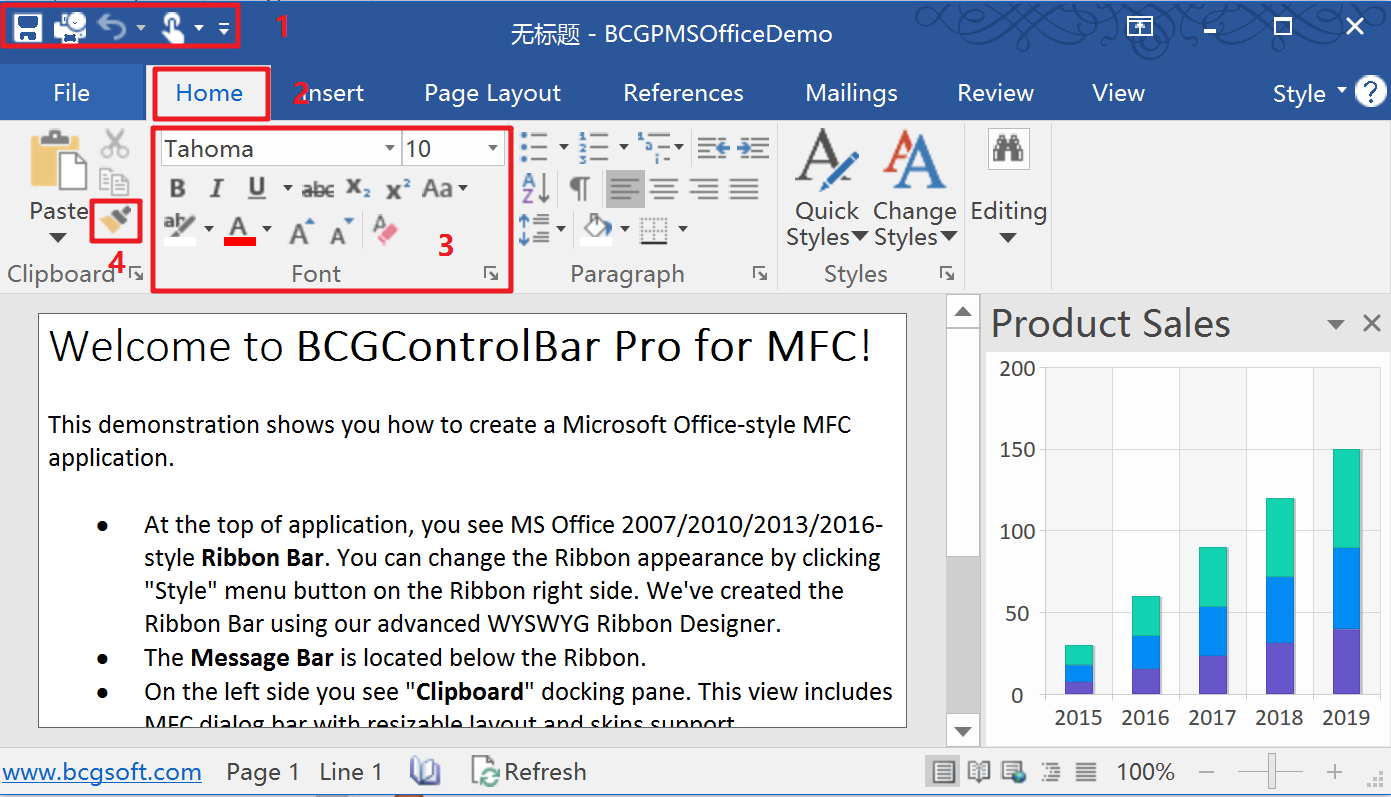The width and height of the screenshot is (1391, 797).
Task: Toggle Bold formatting
Action: click(178, 188)
